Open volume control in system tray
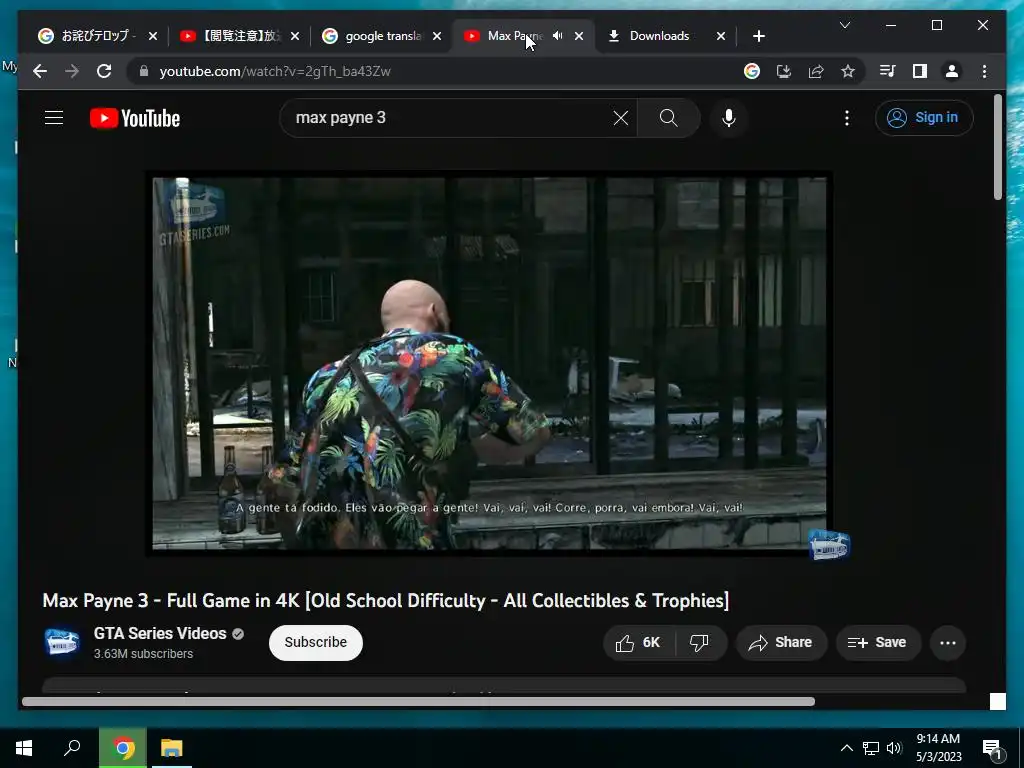The image size is (1024, 768). 894,748
